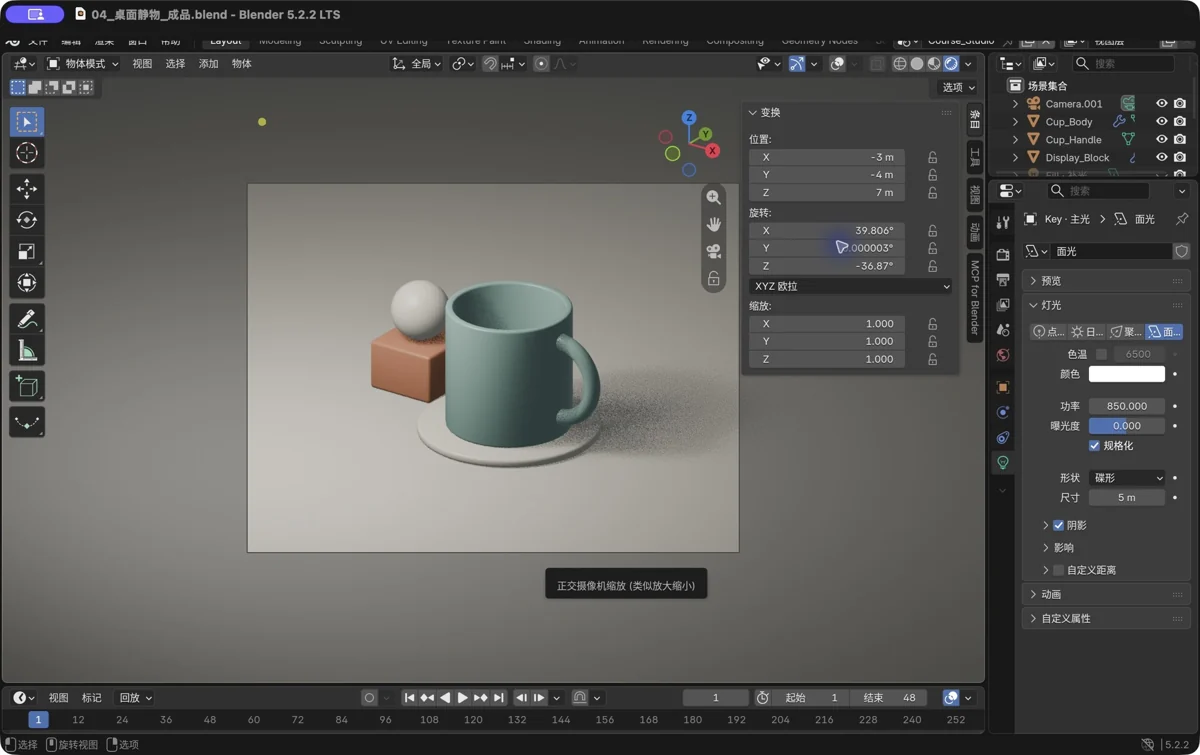Select the 3D Cursor tool
Viewport: 1200px width, 755px height.
(x=27, y=153)
